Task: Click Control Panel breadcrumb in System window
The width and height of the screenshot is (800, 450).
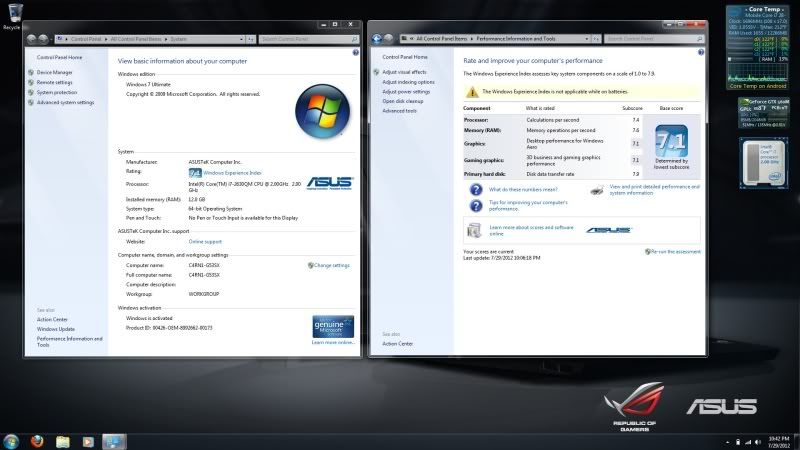Action: pos(86,39)
